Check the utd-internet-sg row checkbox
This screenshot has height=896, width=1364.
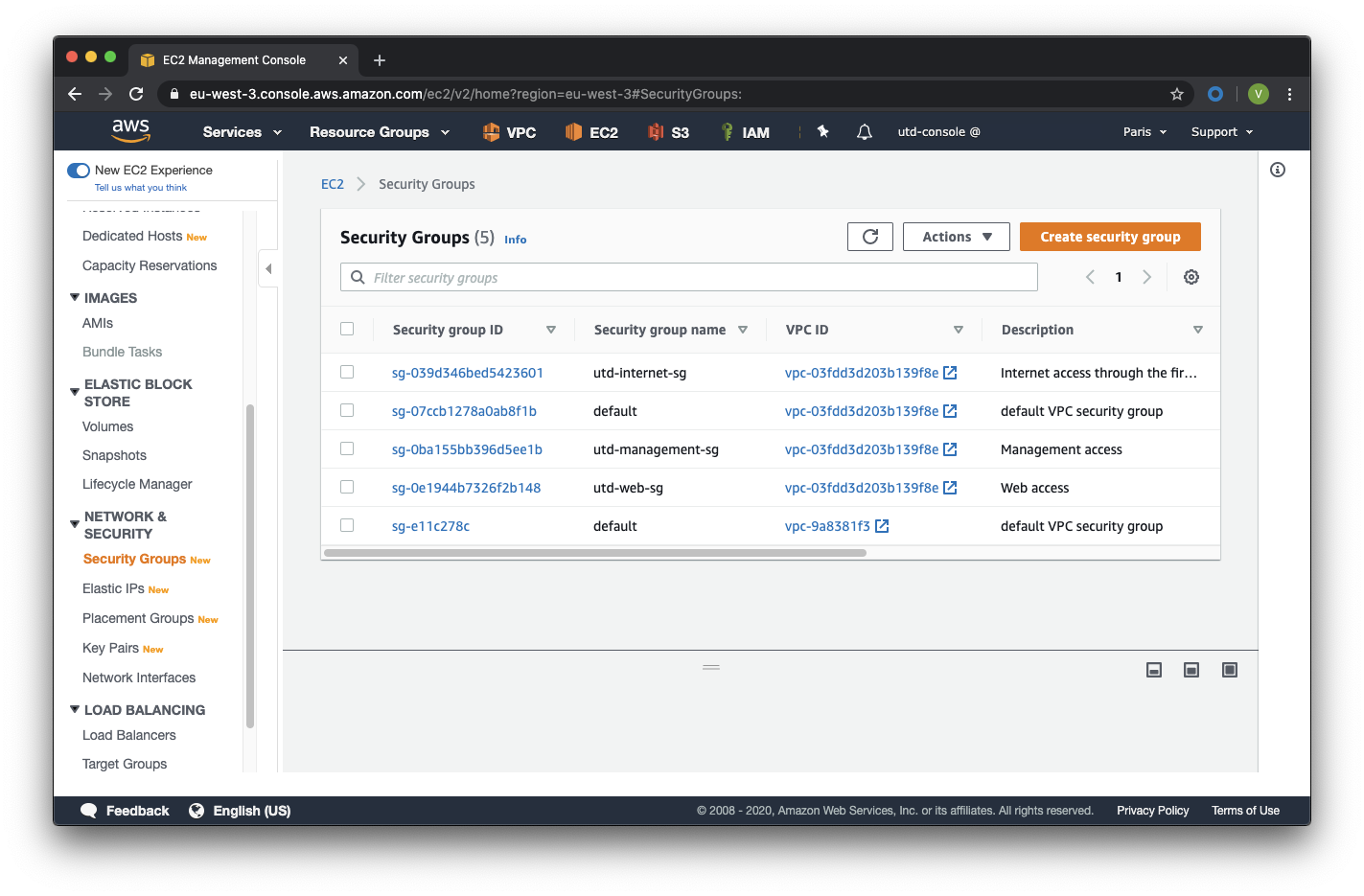[x=347, y=372]
